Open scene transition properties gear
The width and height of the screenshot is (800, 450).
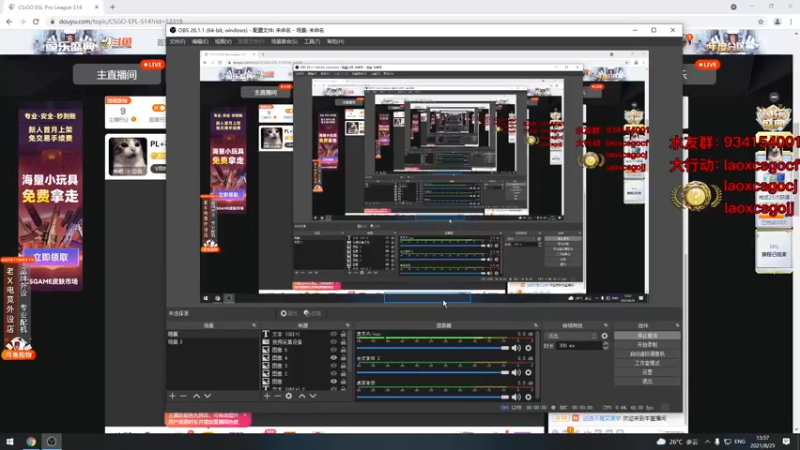[x=605, y=336]
